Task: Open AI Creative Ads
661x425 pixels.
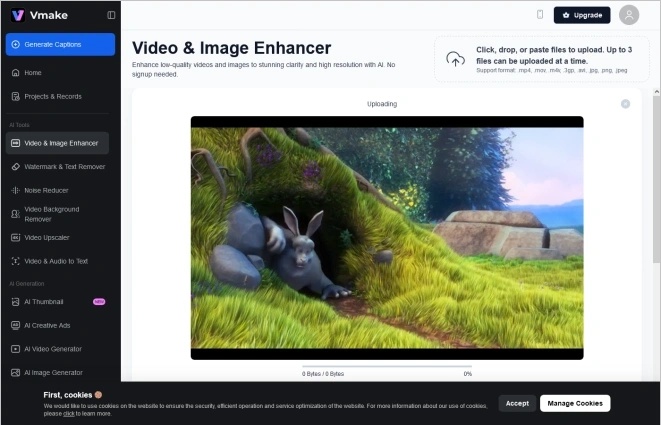Action: 57,325
